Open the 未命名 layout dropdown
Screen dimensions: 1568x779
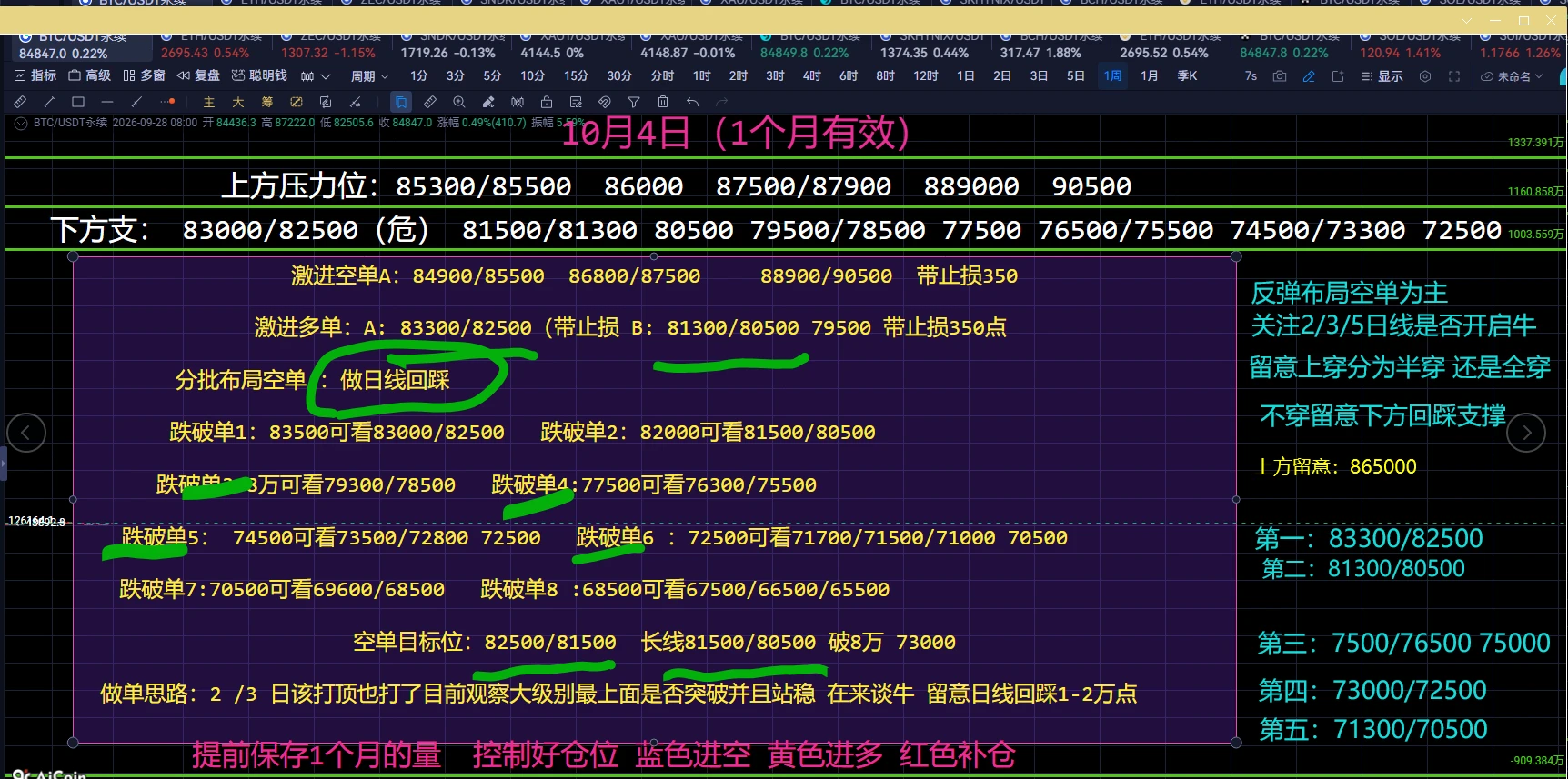pyautogui.click(x=1513, y=76)
